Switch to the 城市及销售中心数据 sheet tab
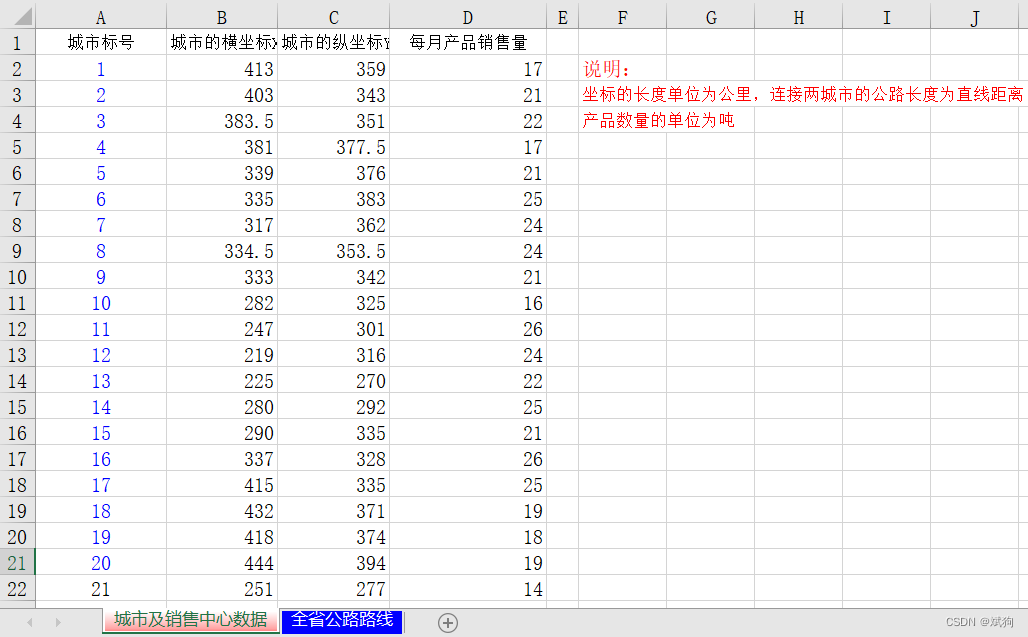Image resolution: width=1028 pixels, height=637 pixels. click(190, 620)
